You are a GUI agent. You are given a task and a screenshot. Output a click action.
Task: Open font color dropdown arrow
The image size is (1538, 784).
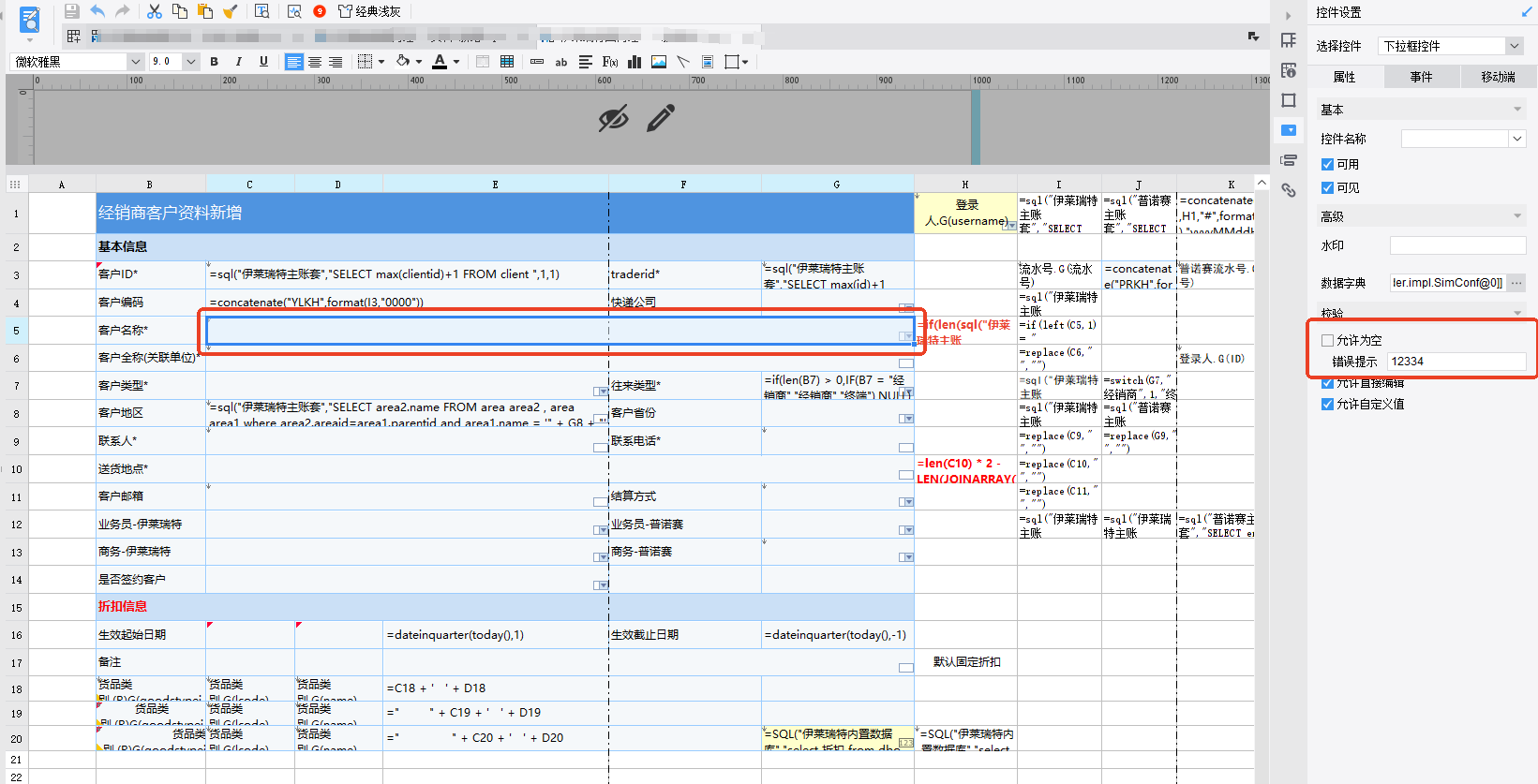[456, 62]
